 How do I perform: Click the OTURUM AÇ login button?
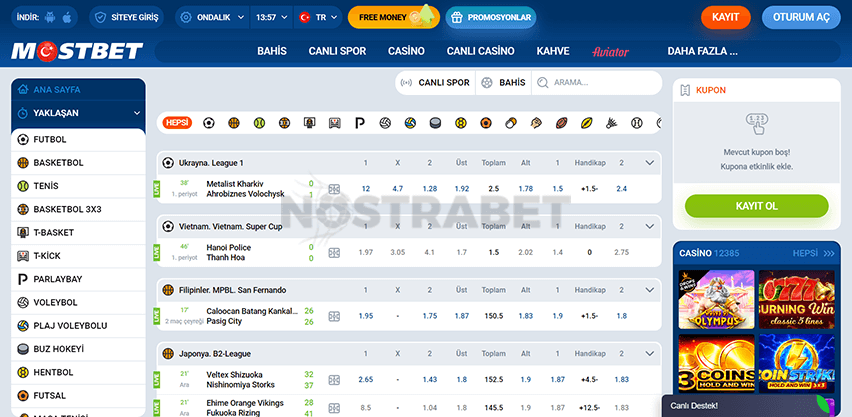[x=801, y=17]
